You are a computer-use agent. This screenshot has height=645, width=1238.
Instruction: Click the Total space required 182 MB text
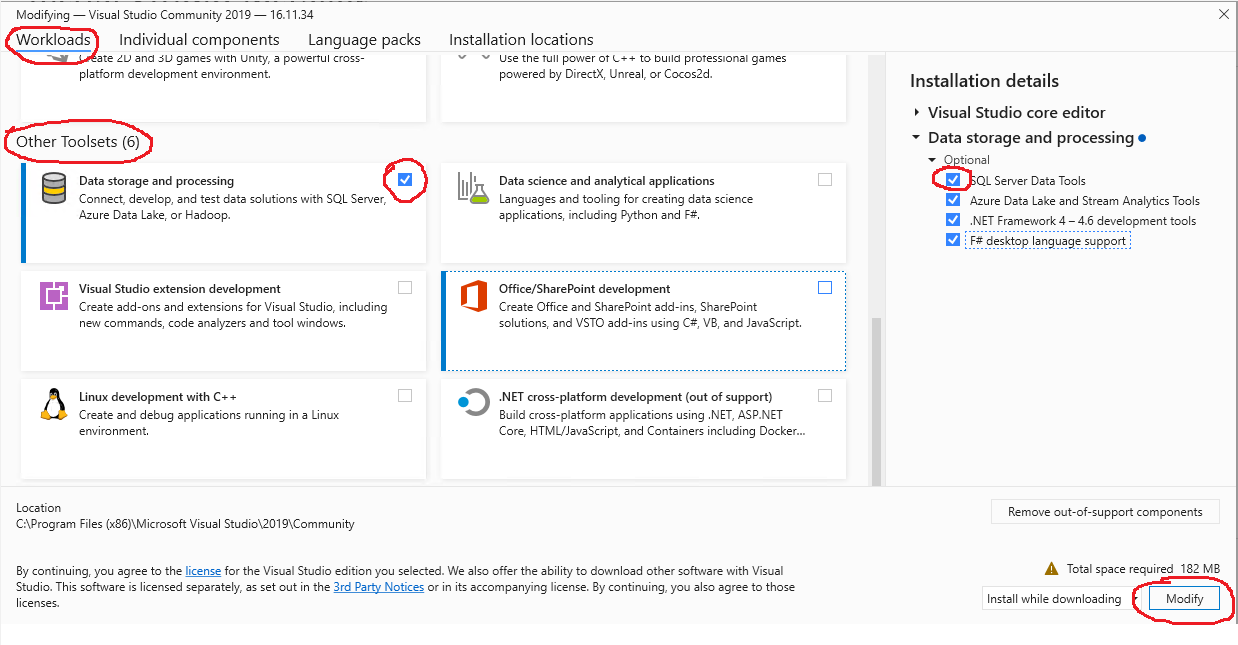tap(1143, 569)
